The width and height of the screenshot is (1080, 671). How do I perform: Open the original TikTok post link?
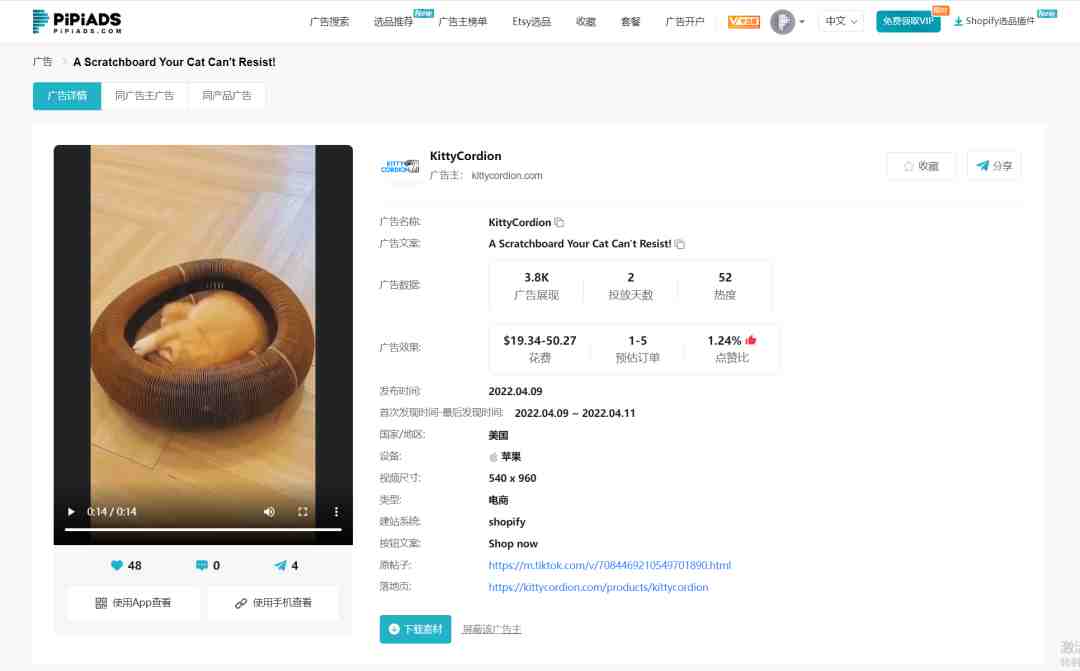coord(610,565)
